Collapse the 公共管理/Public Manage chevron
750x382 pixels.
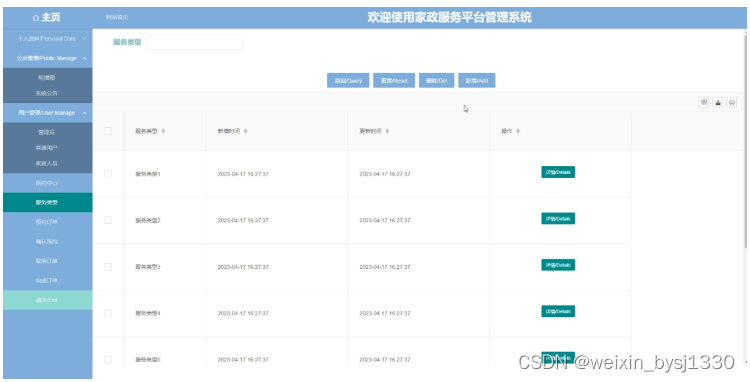(84, 58)
